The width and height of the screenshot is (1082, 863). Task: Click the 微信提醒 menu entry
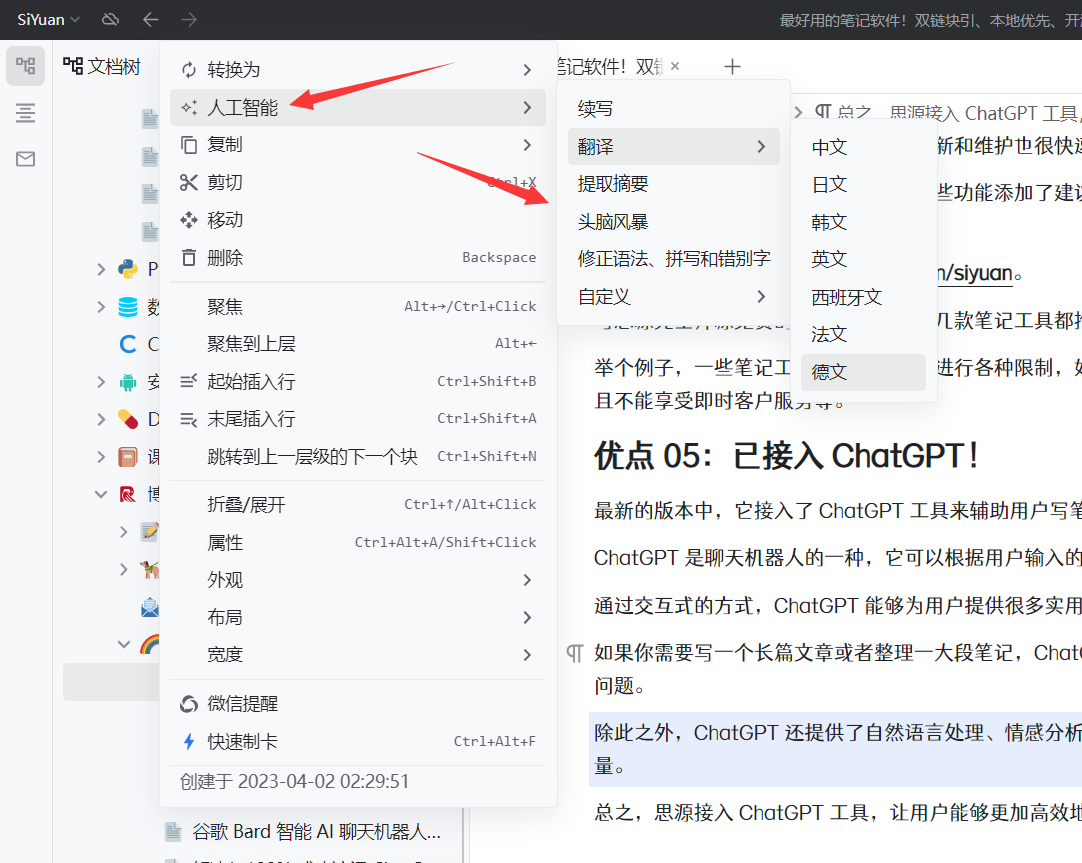357,704
